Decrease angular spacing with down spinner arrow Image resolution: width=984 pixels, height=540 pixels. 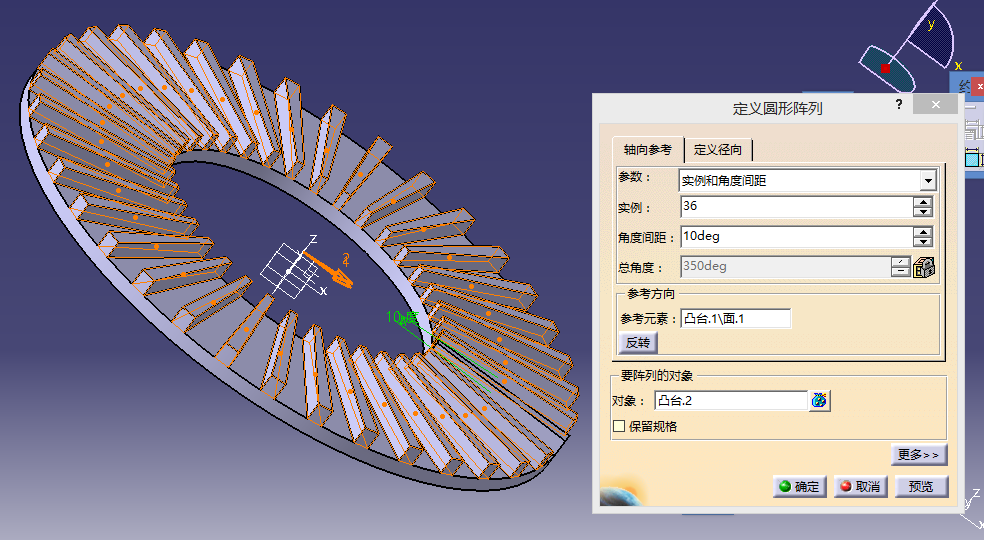pyautogui.click(x=923, y=243)
